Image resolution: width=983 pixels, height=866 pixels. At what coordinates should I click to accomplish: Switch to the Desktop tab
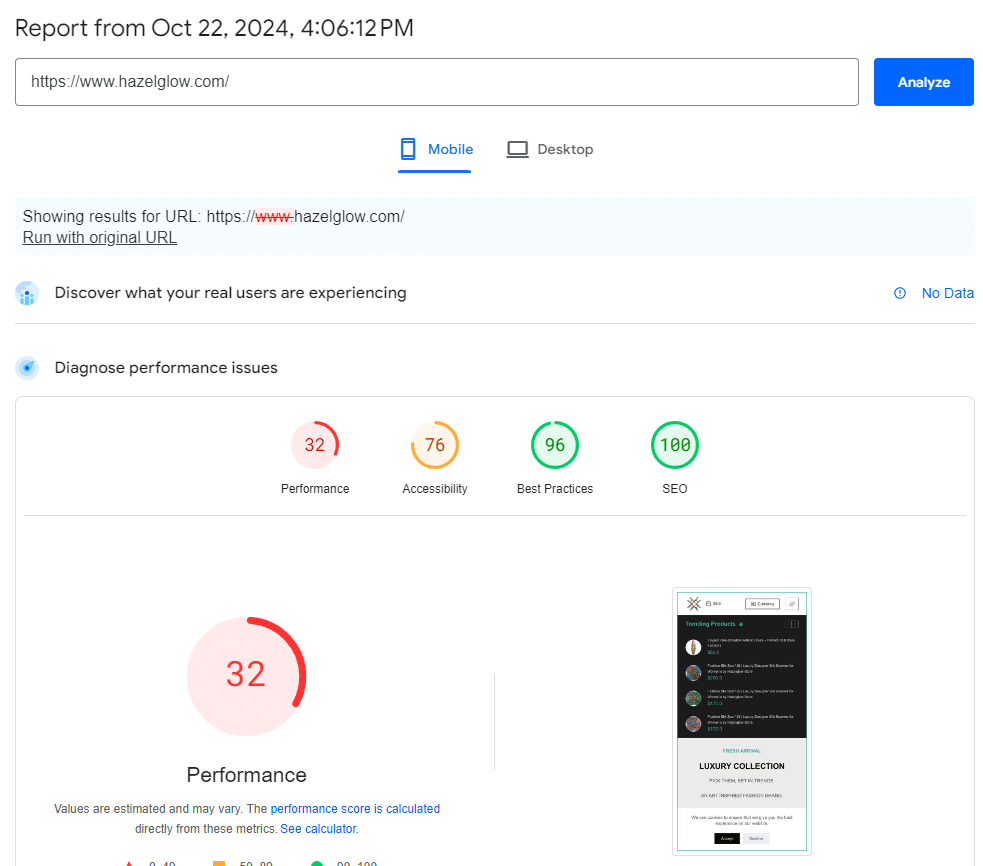coord(550,149)
